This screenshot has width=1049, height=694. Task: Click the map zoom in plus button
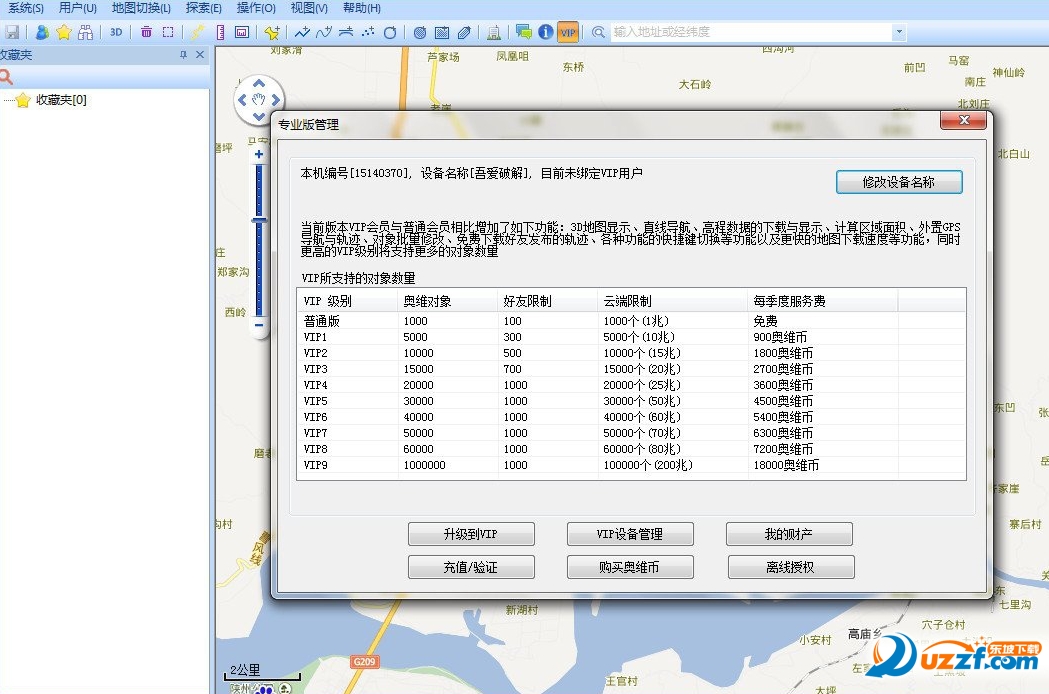click(259, 154)
